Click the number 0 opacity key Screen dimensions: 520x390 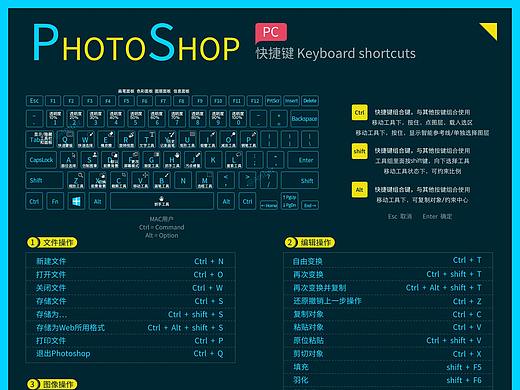[238, 118]
